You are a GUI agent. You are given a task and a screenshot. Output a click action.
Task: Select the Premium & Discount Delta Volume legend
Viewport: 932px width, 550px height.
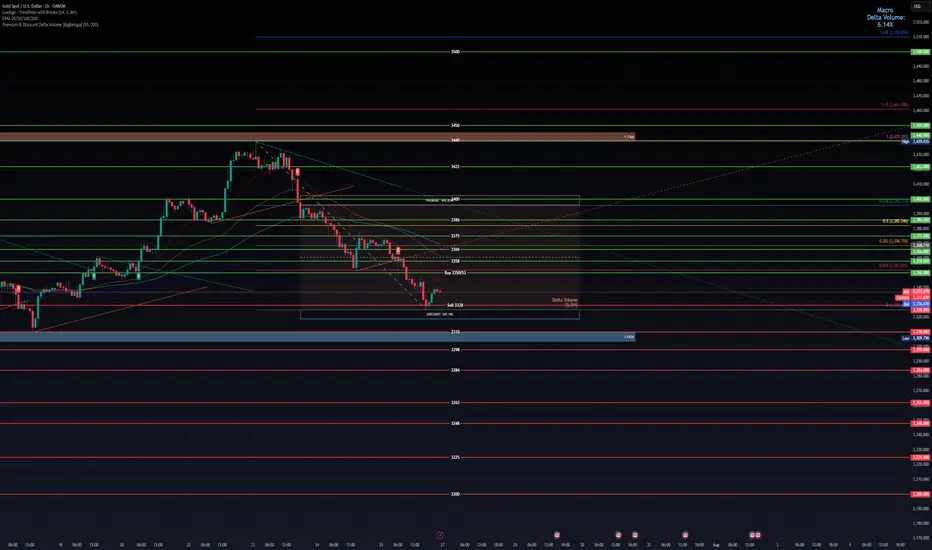click(x=50, y=25)
